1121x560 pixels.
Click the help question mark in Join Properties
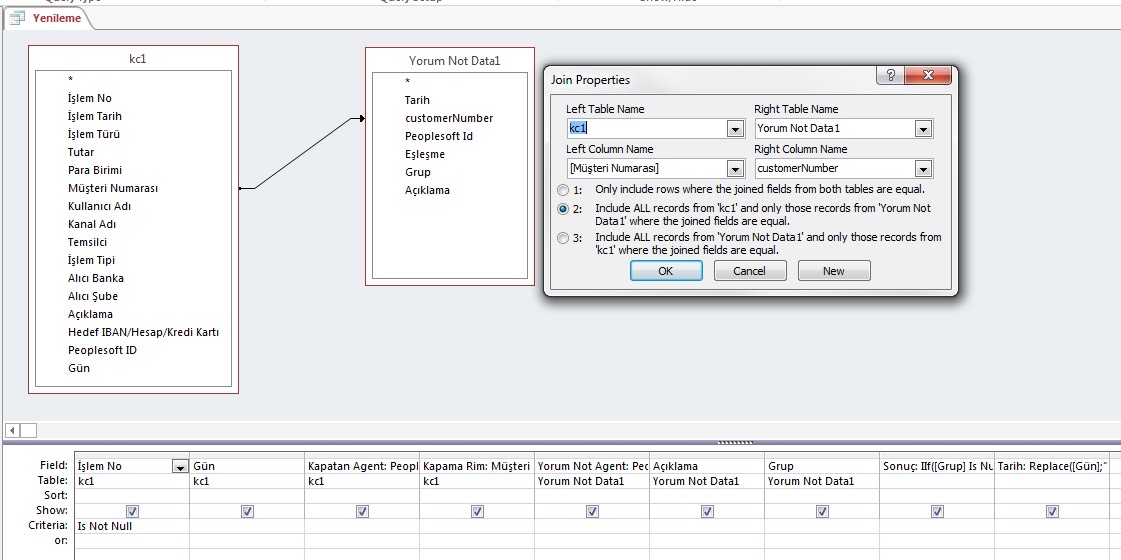tap(890, 77)
